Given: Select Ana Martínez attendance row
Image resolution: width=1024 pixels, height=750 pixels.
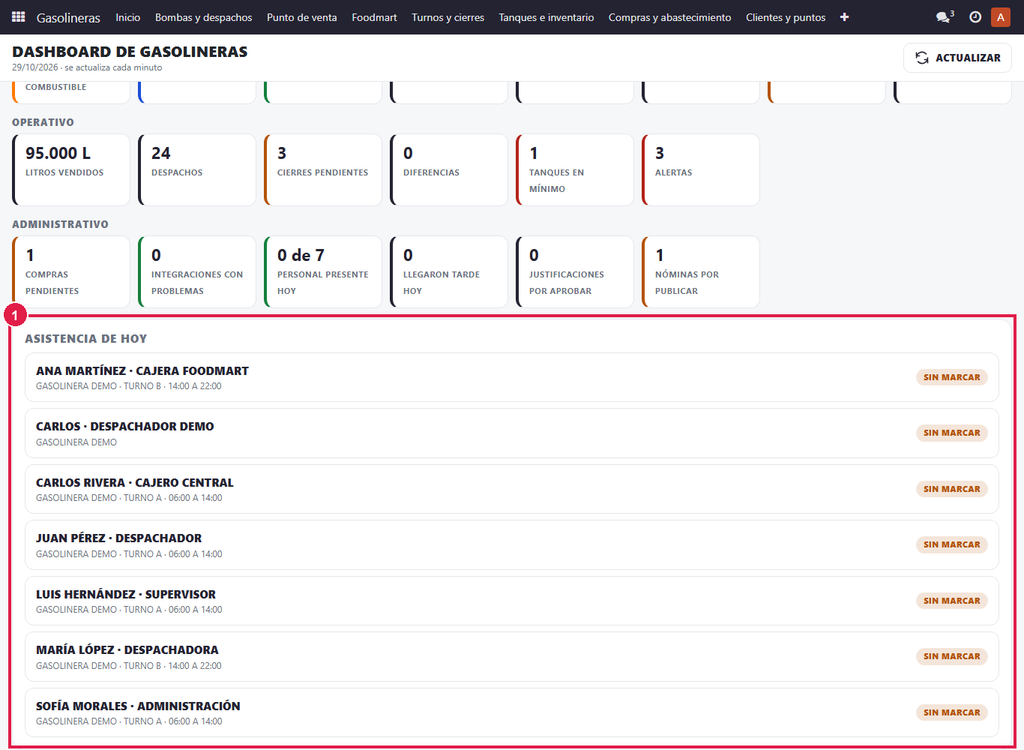Looking at the screenshot, I should (512, 378).
